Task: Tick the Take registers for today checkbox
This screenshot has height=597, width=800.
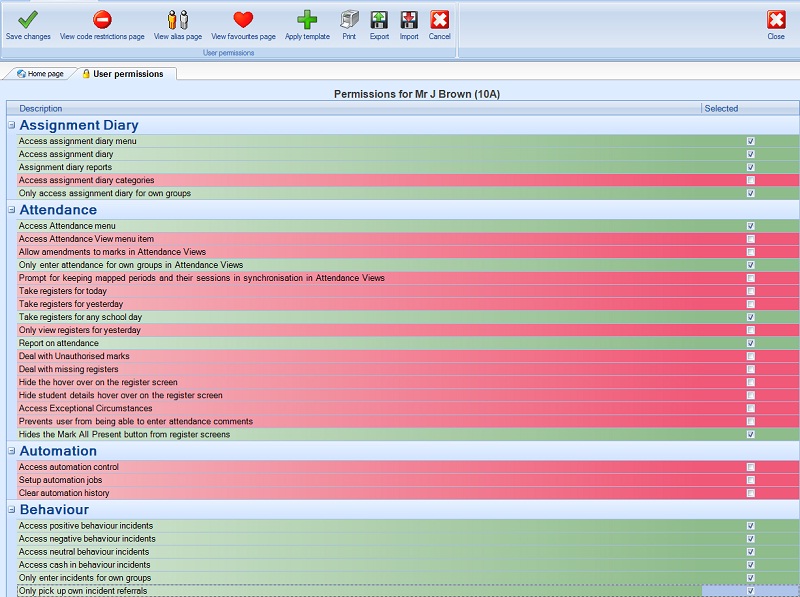Action: [x=751, y=291]
